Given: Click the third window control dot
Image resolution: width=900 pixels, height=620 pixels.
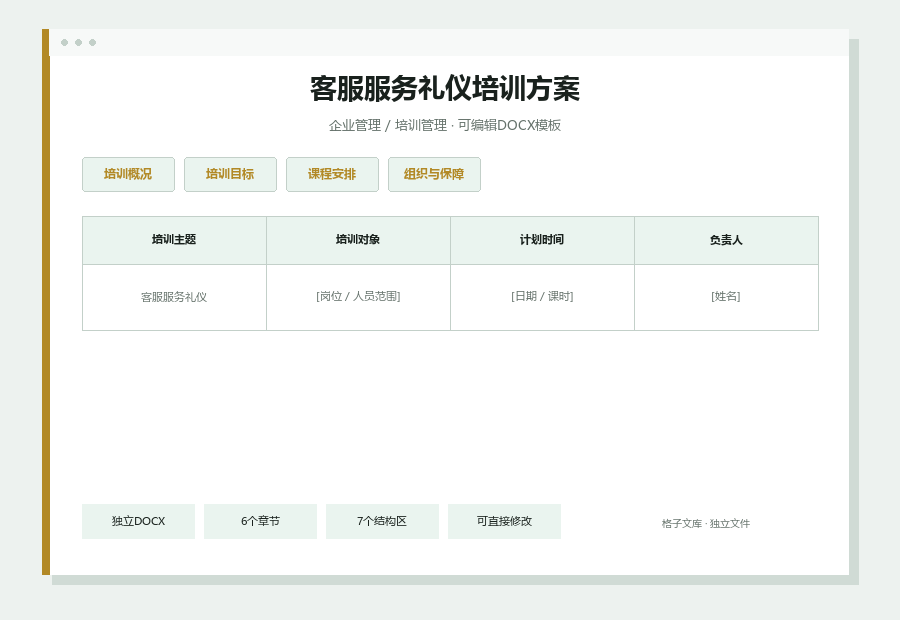Looking at the screenshot, I should 92,42.
